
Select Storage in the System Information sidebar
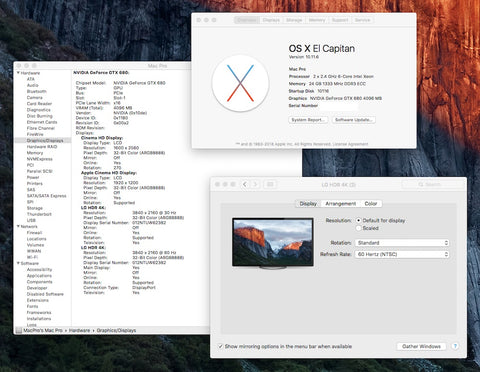tap(35, 208)
